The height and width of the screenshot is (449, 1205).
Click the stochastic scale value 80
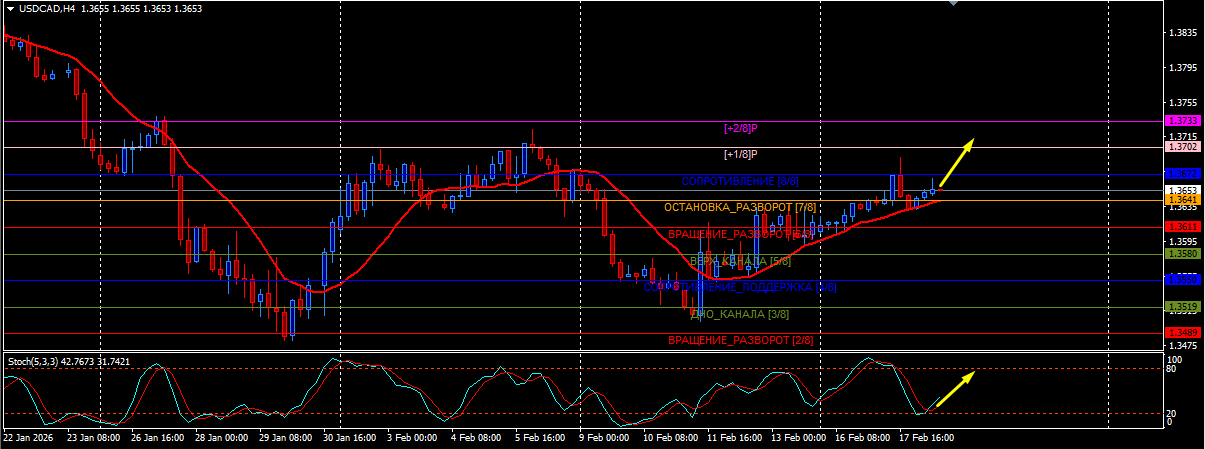point(1173,368)
